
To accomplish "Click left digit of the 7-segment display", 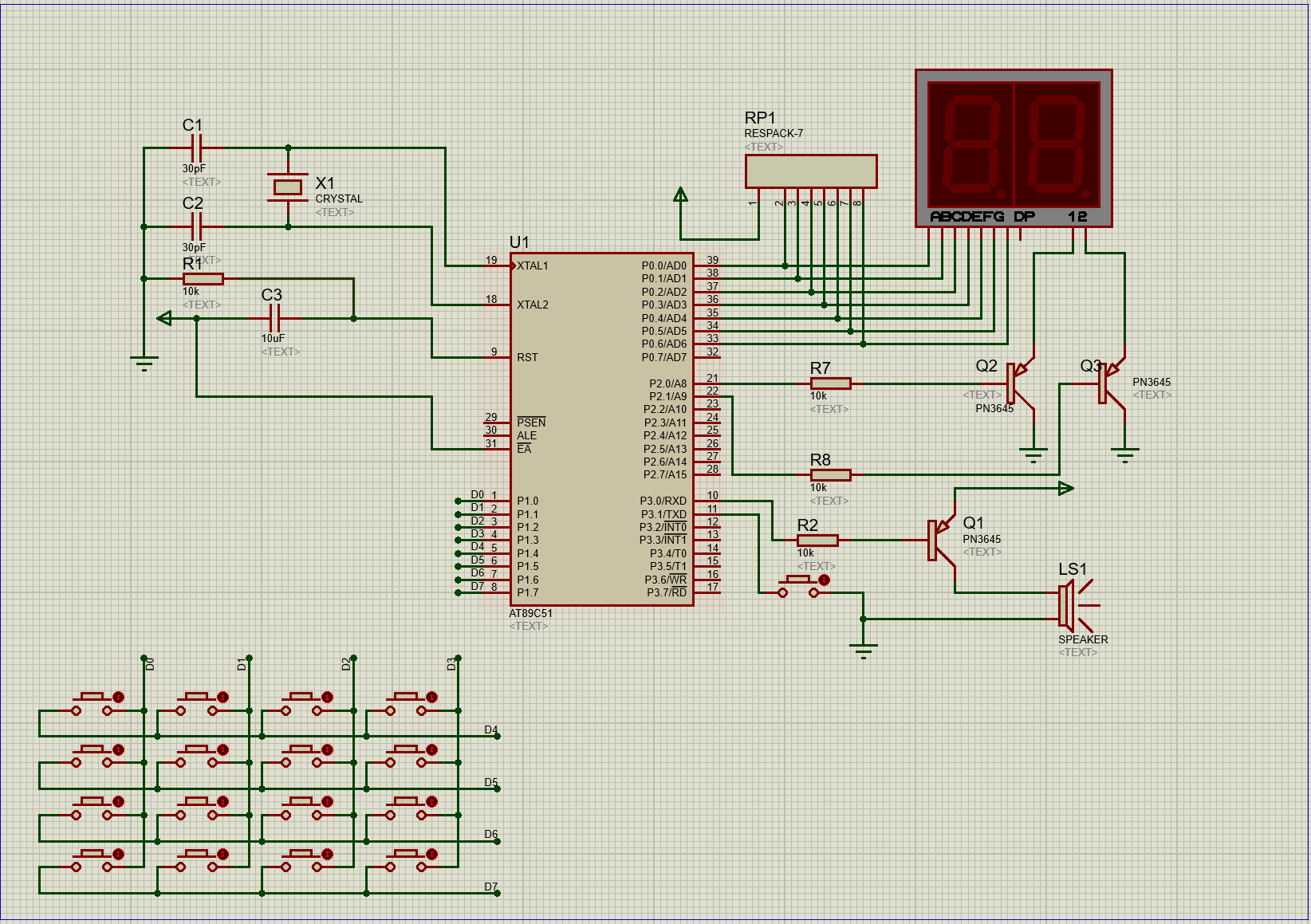I will [x=970, y=144].
